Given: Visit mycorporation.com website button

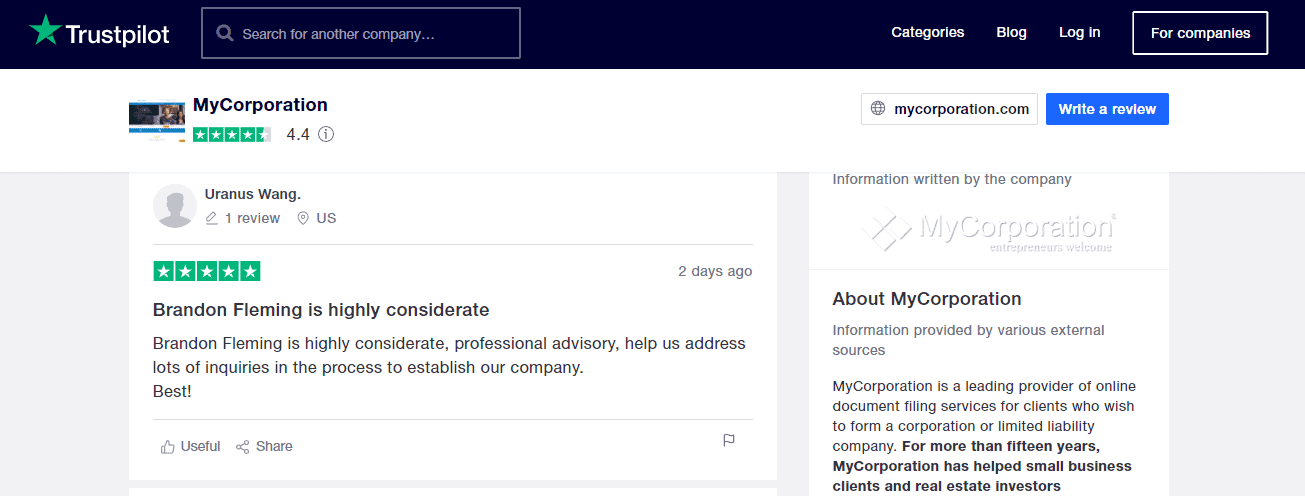Looking at the screenshot, I should click(x=949, y=109).
